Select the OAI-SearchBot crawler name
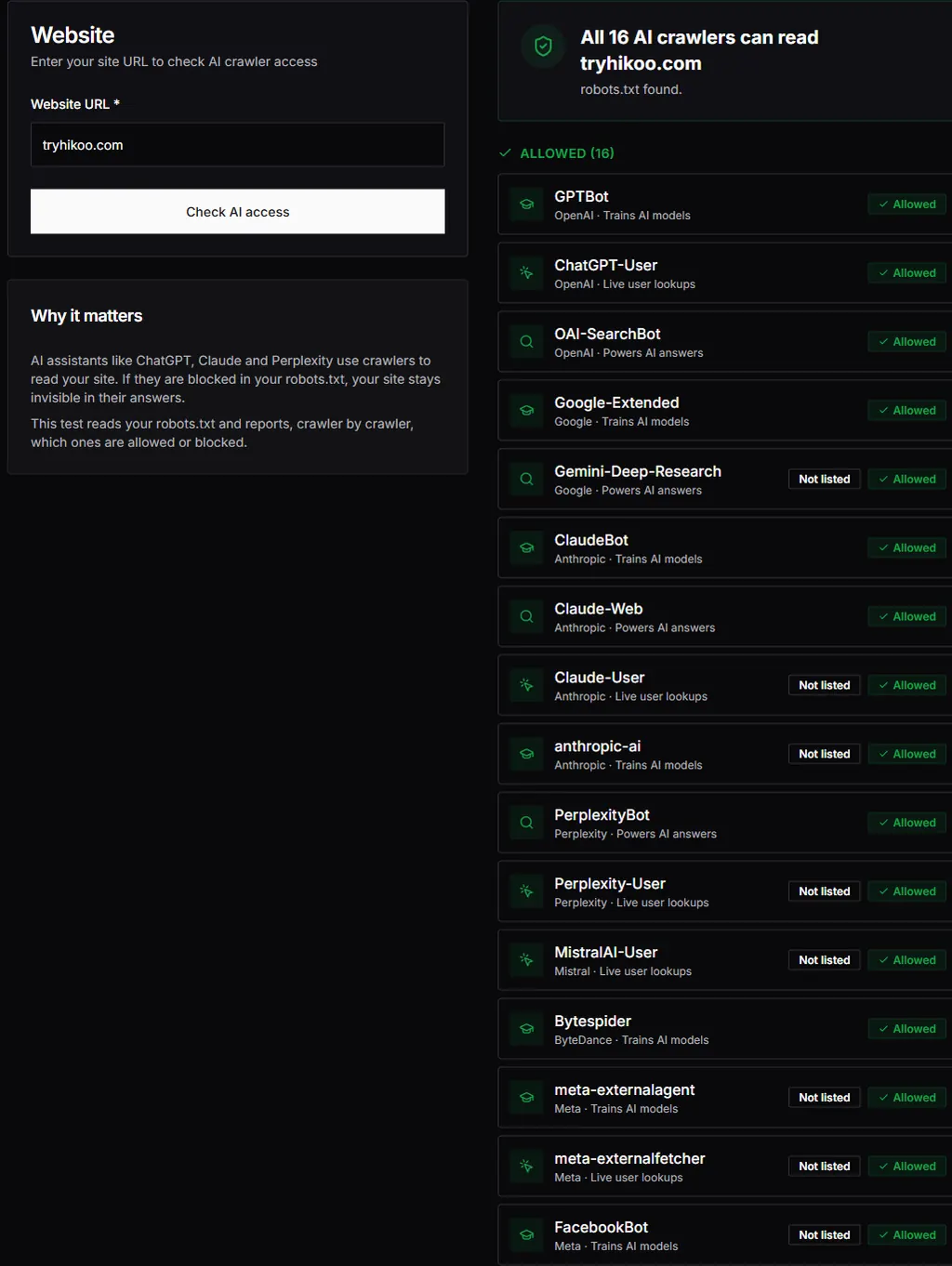This screenshot has width=952, height=1266. point(607,335)
